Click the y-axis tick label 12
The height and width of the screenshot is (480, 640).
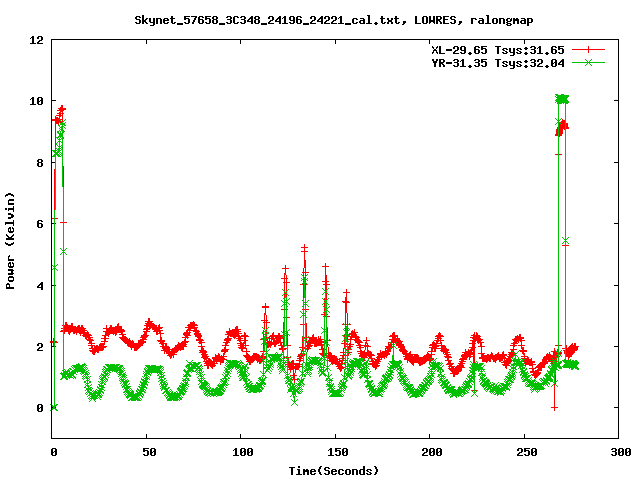(x=36, y=40)
